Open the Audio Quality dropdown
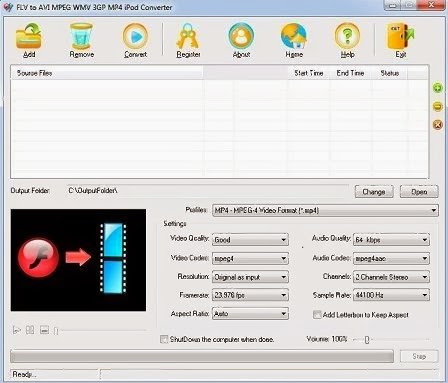The width and height of the screenshot is (448, 383). [391, 240]
